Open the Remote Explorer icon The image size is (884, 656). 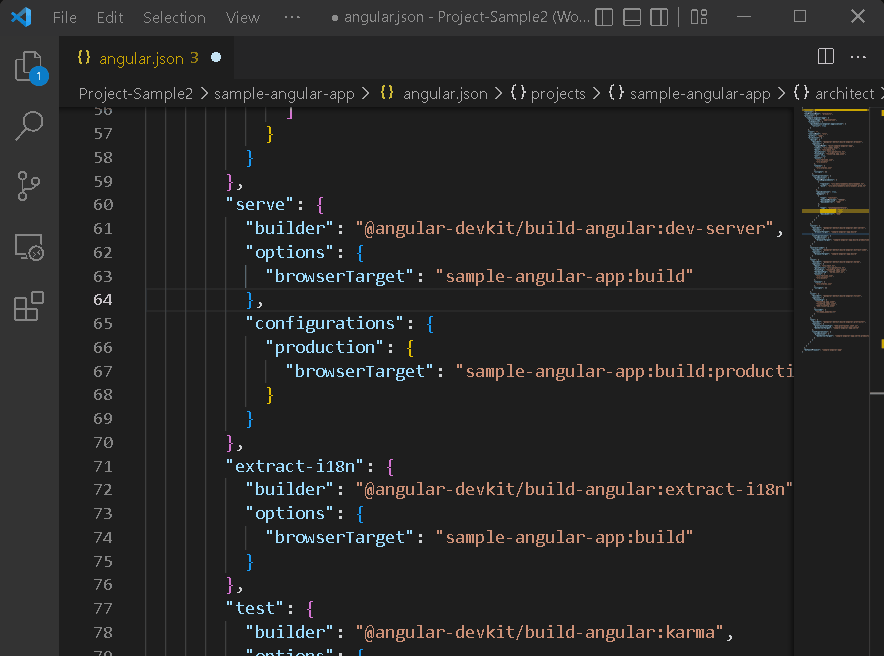click(x=29, y=247)
